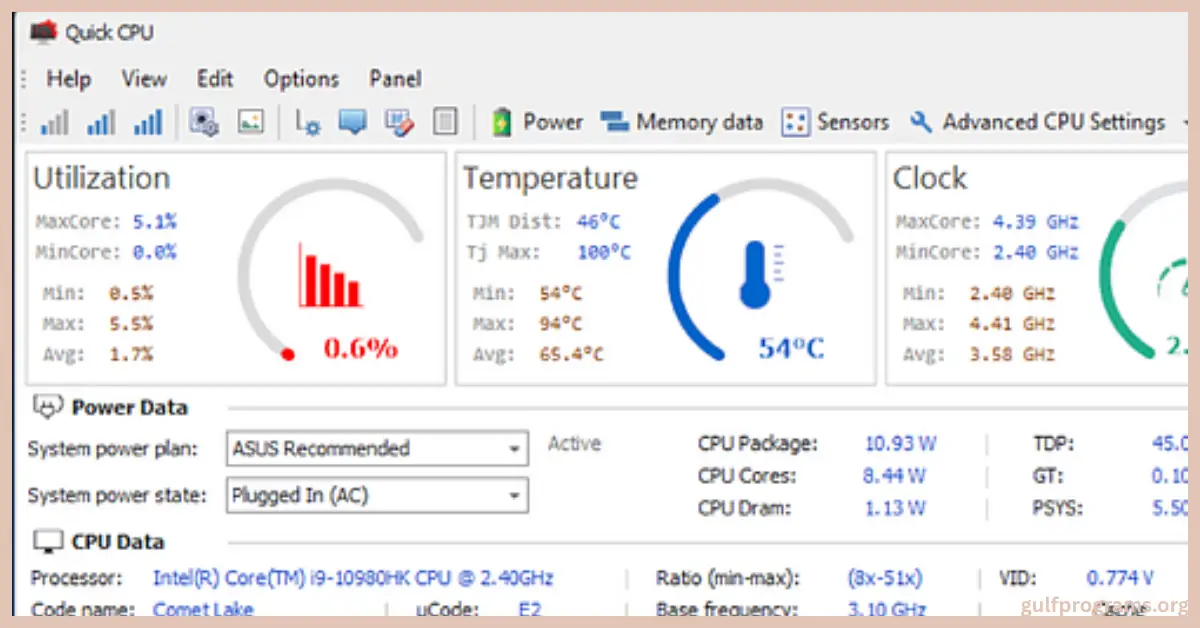Open the Help menu

pos(68,79)
